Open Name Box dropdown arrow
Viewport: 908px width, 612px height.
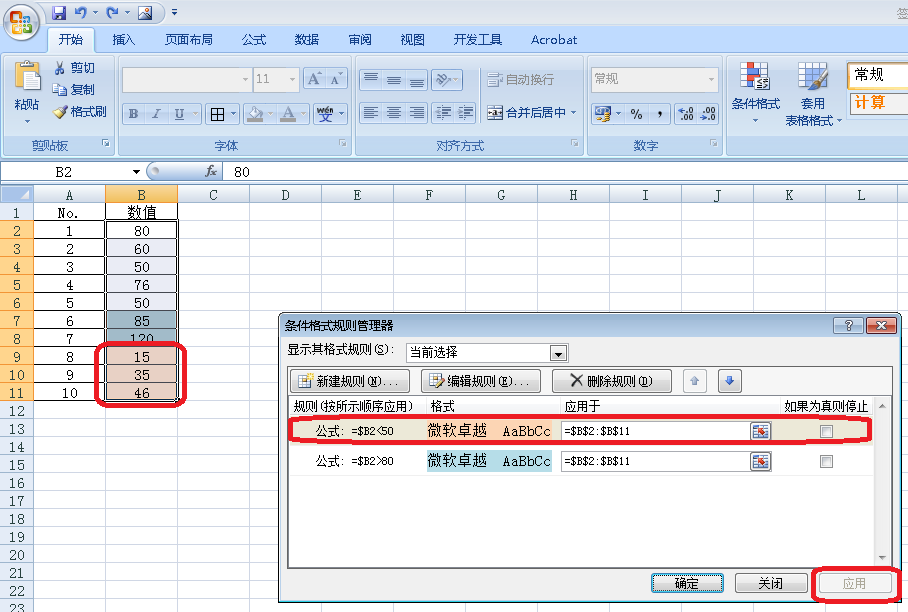coord(136,171)
